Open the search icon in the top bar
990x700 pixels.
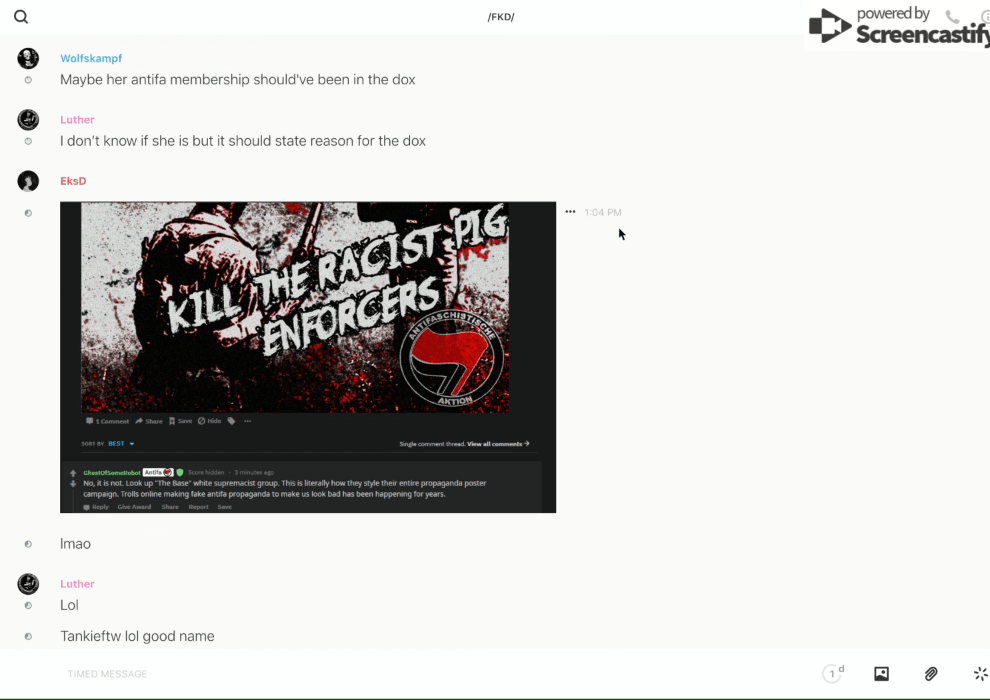(x=21, y=17)
